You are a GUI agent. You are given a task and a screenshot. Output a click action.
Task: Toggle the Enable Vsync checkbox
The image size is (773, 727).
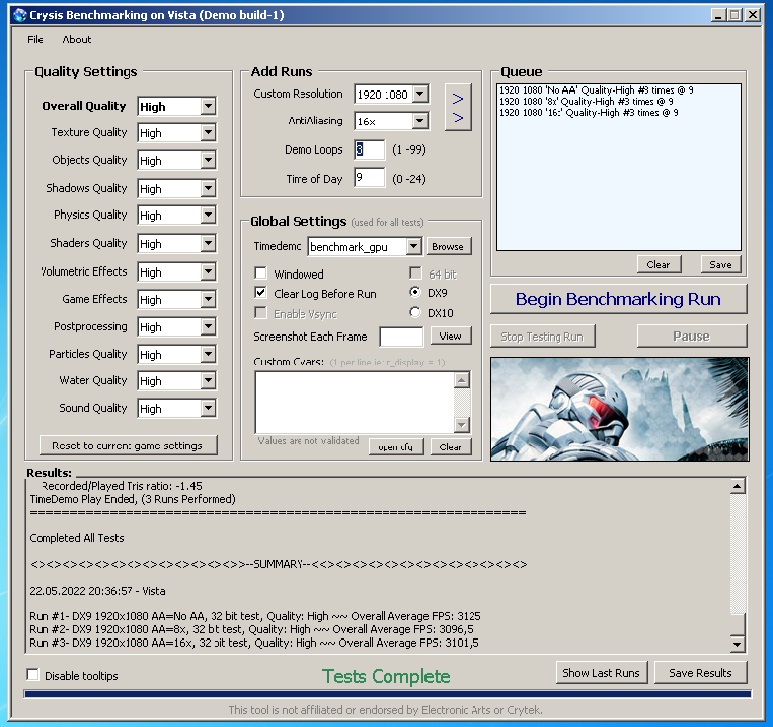click(260, 313)
